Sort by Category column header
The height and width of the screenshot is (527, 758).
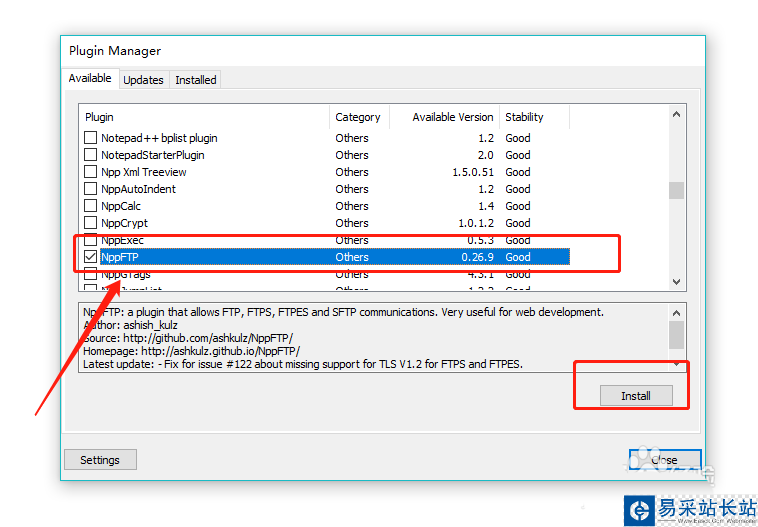coord(359,117)
